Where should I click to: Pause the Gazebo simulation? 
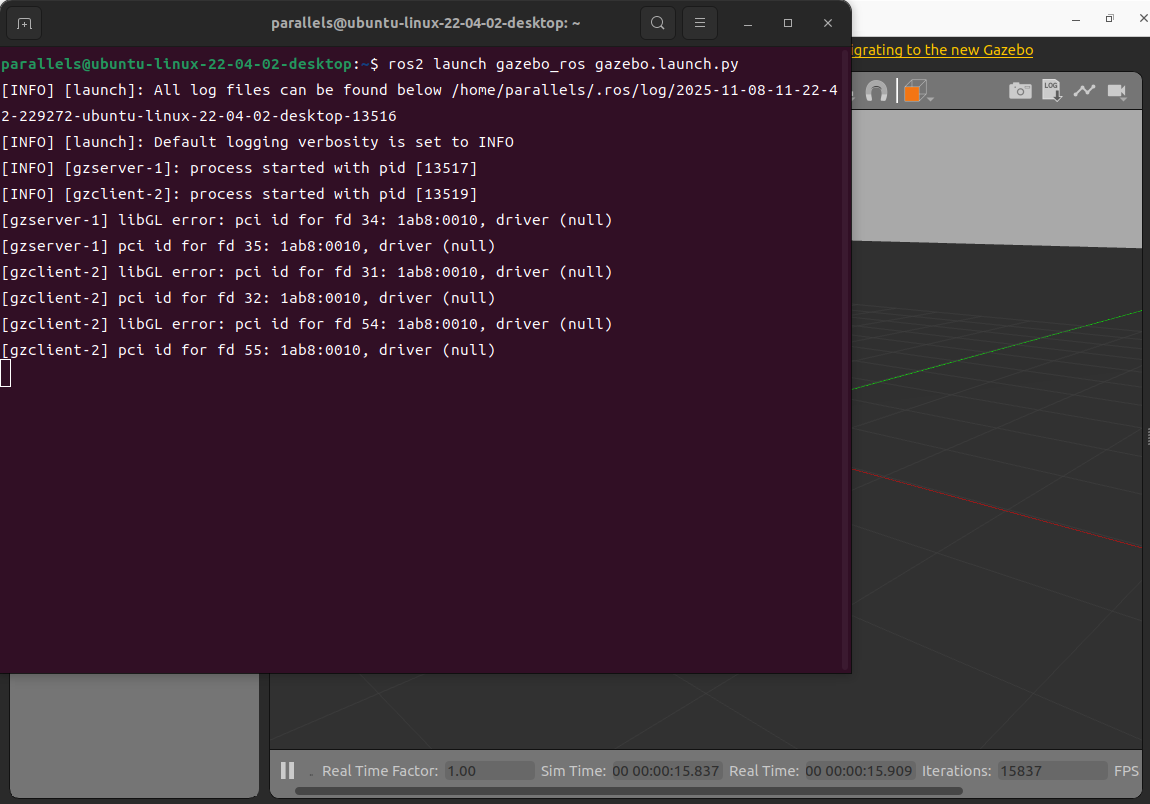coord(287,770)
